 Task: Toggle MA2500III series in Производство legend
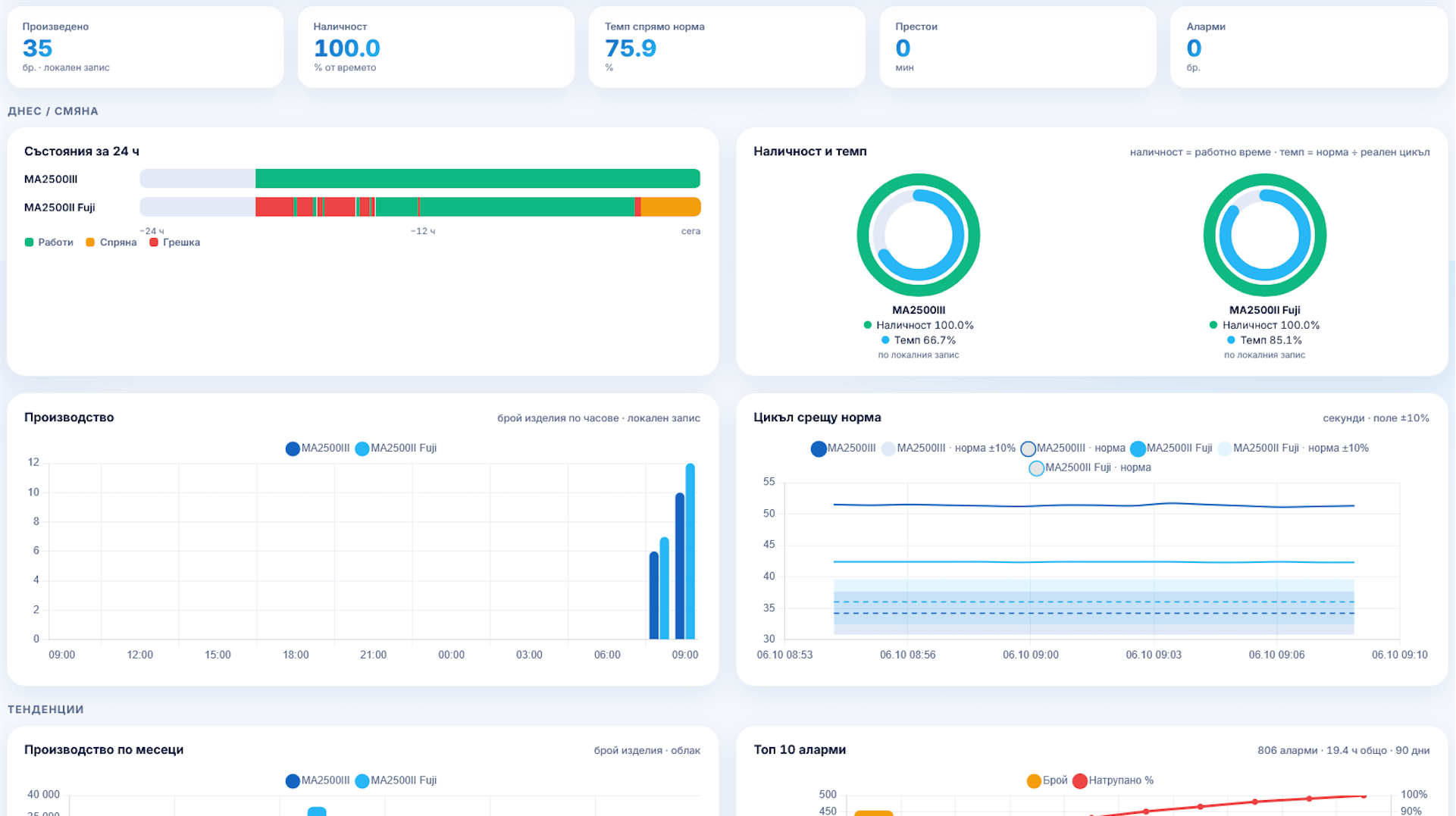(318, 449)
